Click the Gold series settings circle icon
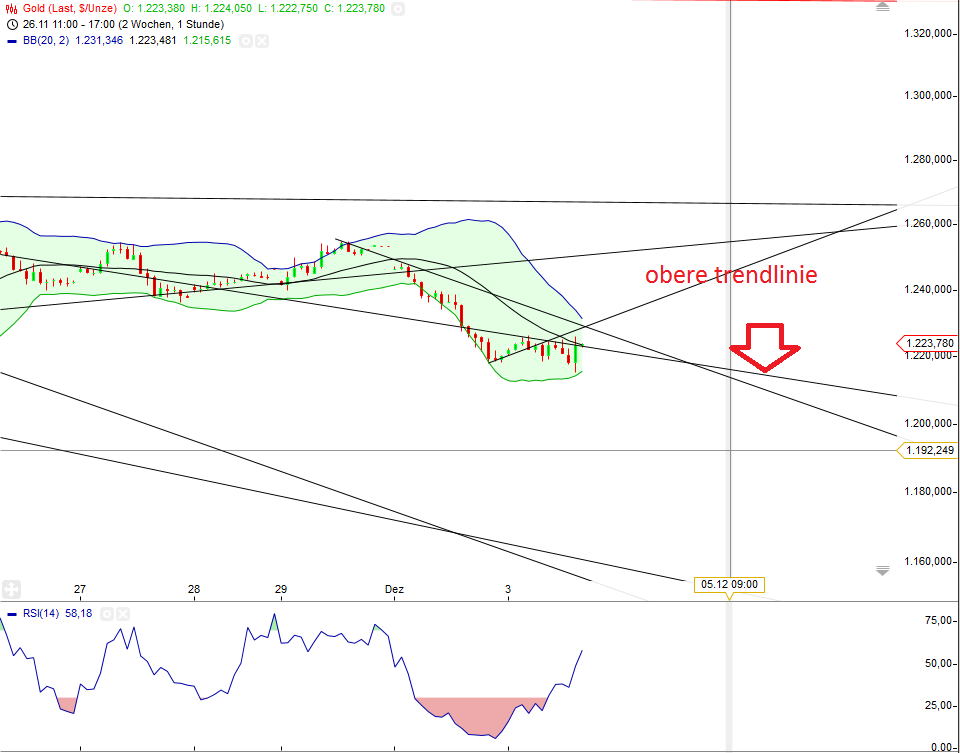The width and height of the screenshot is (960, 753). [398, 9]
